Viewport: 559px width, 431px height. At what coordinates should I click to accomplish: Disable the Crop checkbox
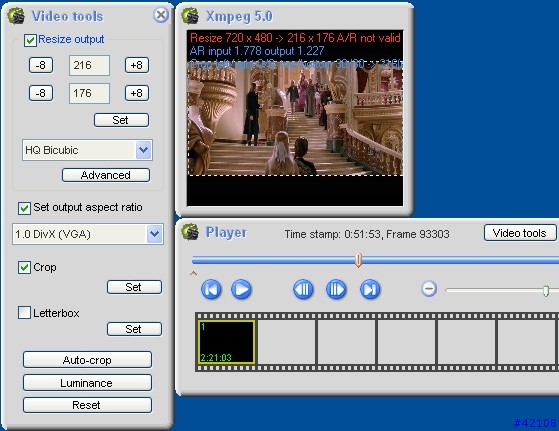(x=24, y=267)
